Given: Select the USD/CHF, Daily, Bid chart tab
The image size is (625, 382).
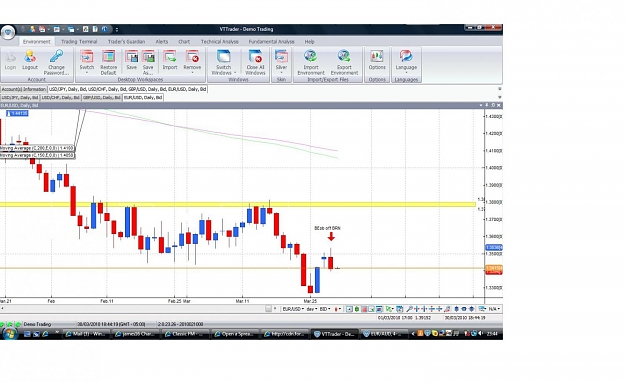Looking at the screenshot, I should (61, 97).
